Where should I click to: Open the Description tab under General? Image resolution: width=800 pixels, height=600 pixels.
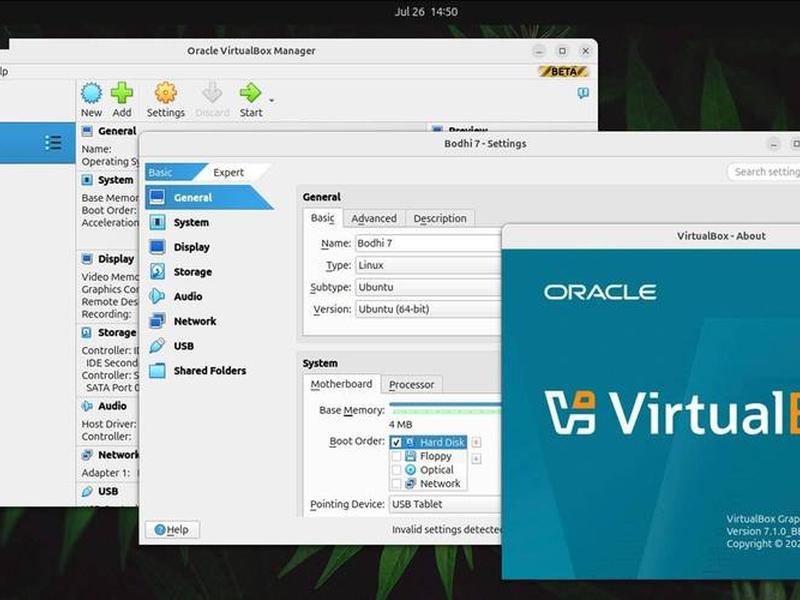pyautogui.click(x=440, y=218)
